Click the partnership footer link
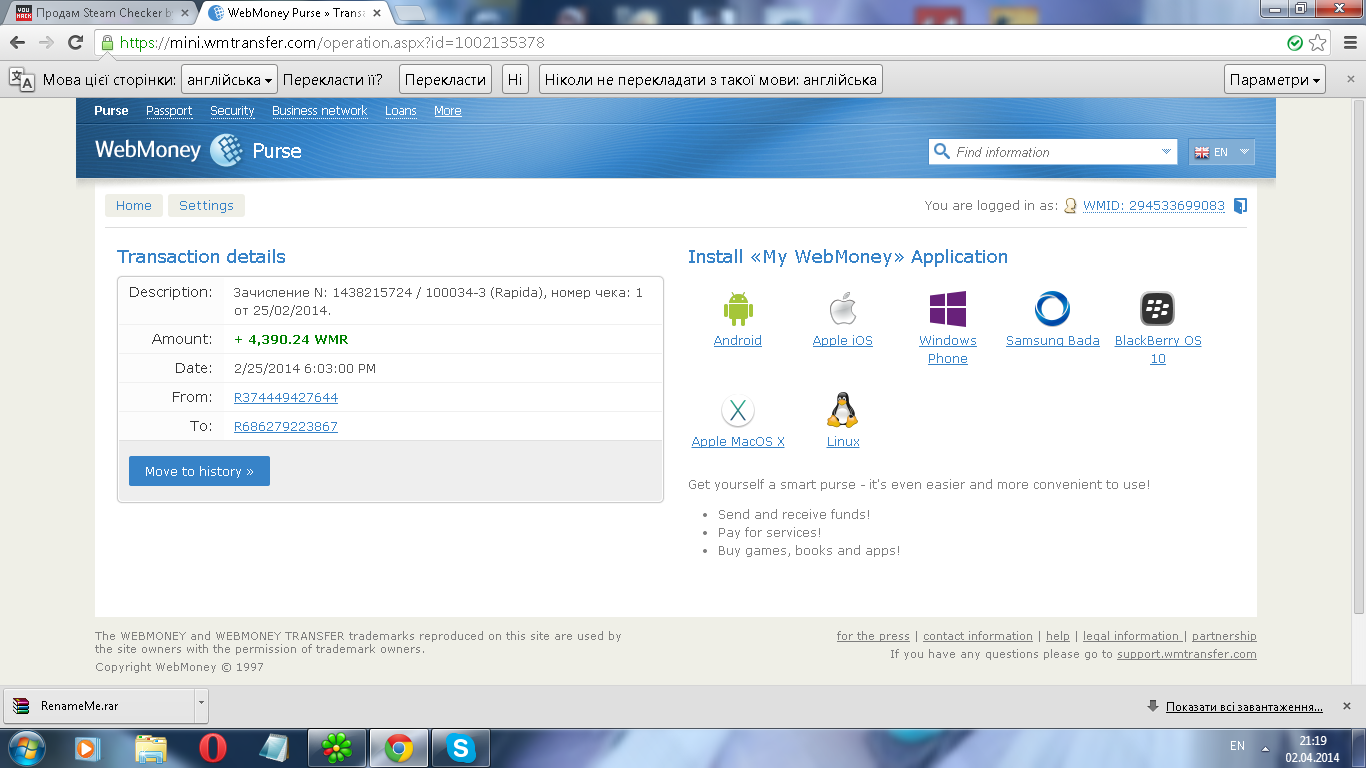Image resolution: width=1366 pixels, height=768 pixels. [x=1224, y=636]
